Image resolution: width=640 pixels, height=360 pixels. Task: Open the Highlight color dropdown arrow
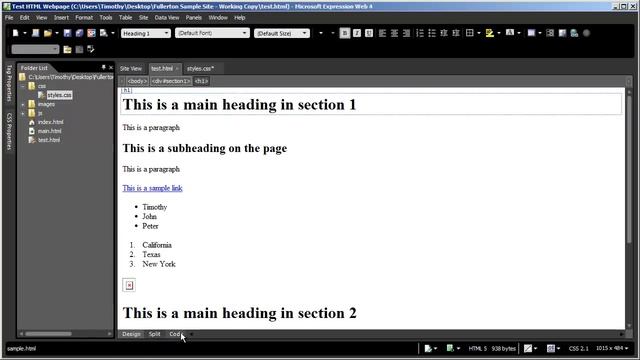[x=499, y=33]
